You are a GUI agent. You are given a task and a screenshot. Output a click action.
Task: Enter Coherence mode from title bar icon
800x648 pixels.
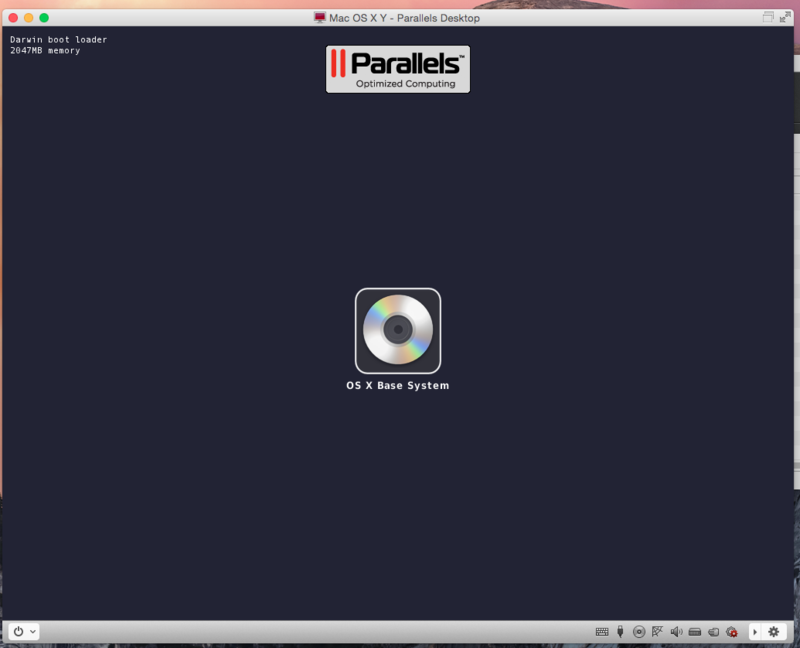click(768, 17)
